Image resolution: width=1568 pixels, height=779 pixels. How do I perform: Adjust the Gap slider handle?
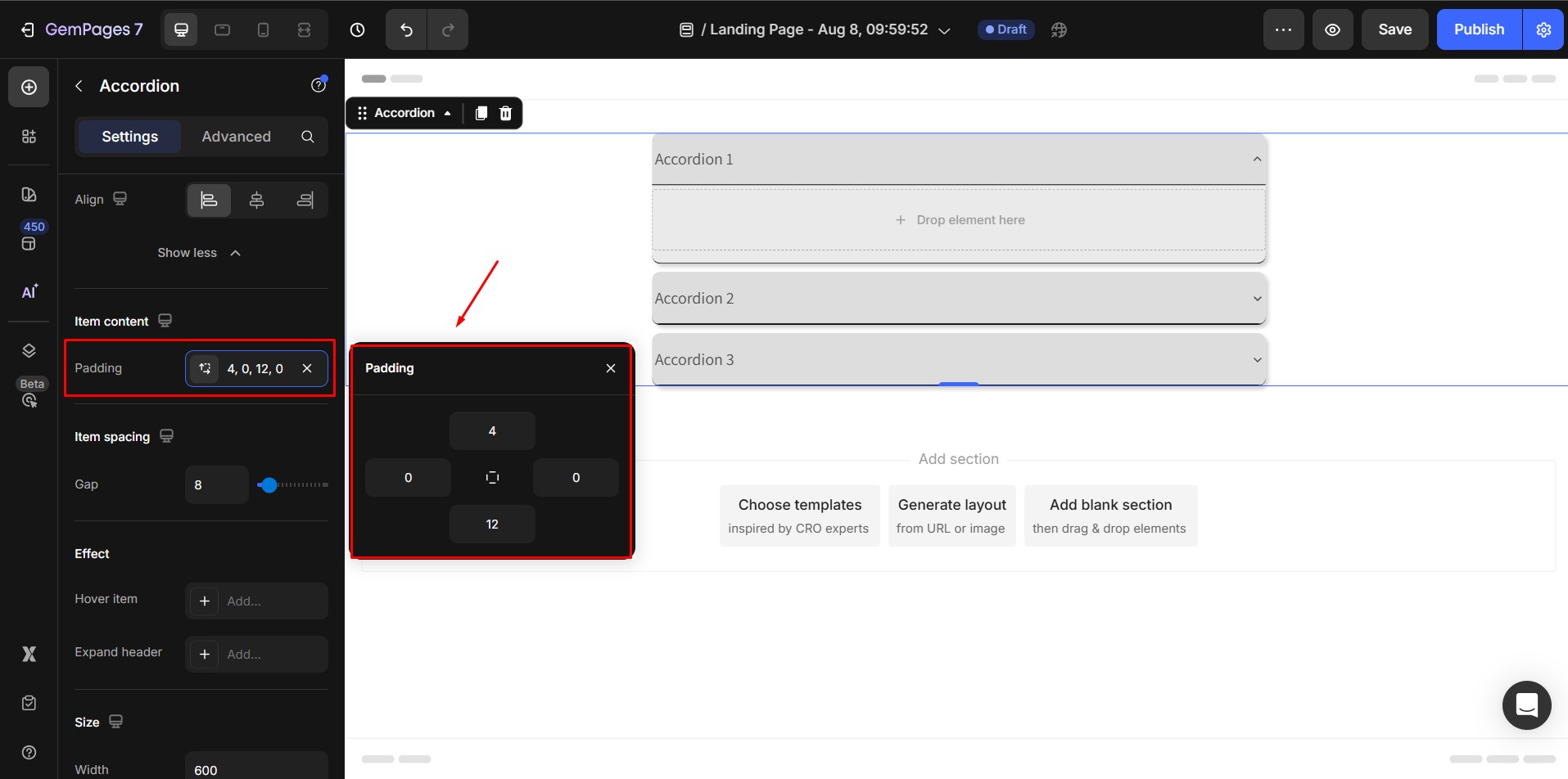pos(269,485)
